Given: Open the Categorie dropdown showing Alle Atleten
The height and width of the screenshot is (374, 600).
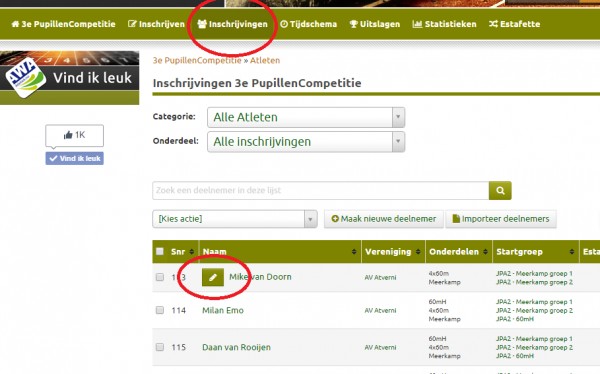Looking at the screenshot, I should pos(306,117).
